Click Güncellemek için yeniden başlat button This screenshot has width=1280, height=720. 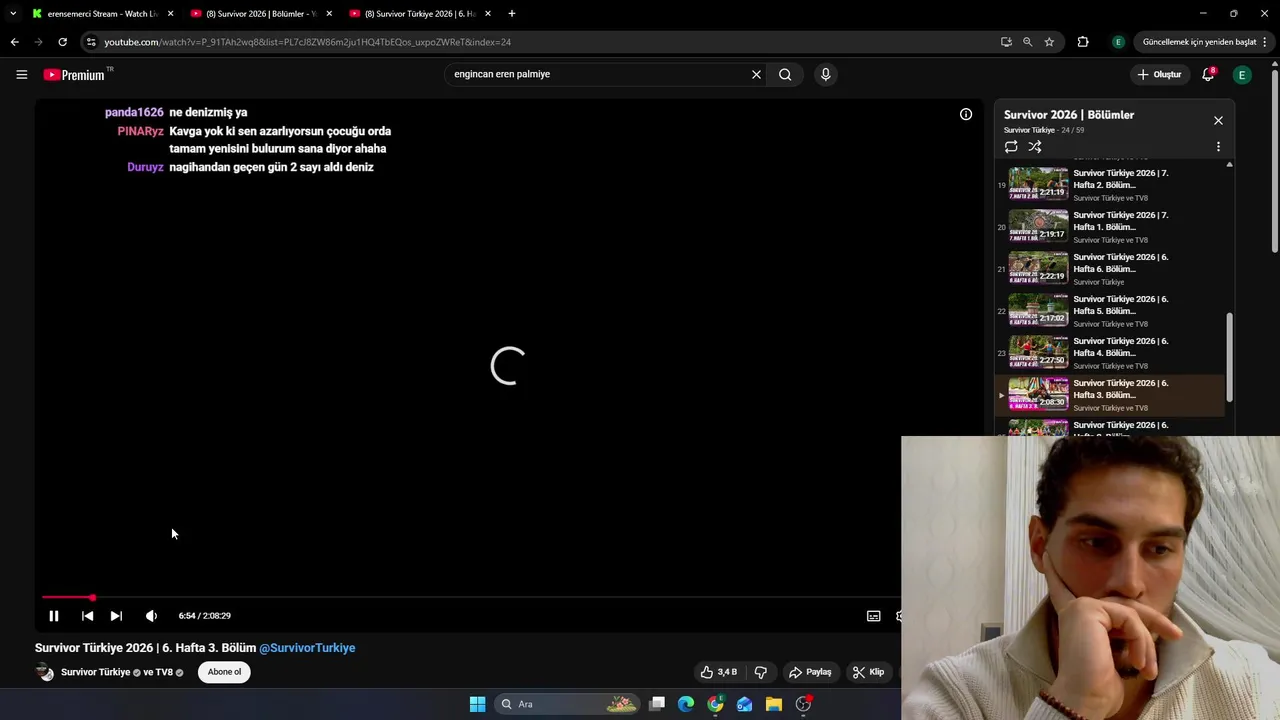coord(1199,42)
